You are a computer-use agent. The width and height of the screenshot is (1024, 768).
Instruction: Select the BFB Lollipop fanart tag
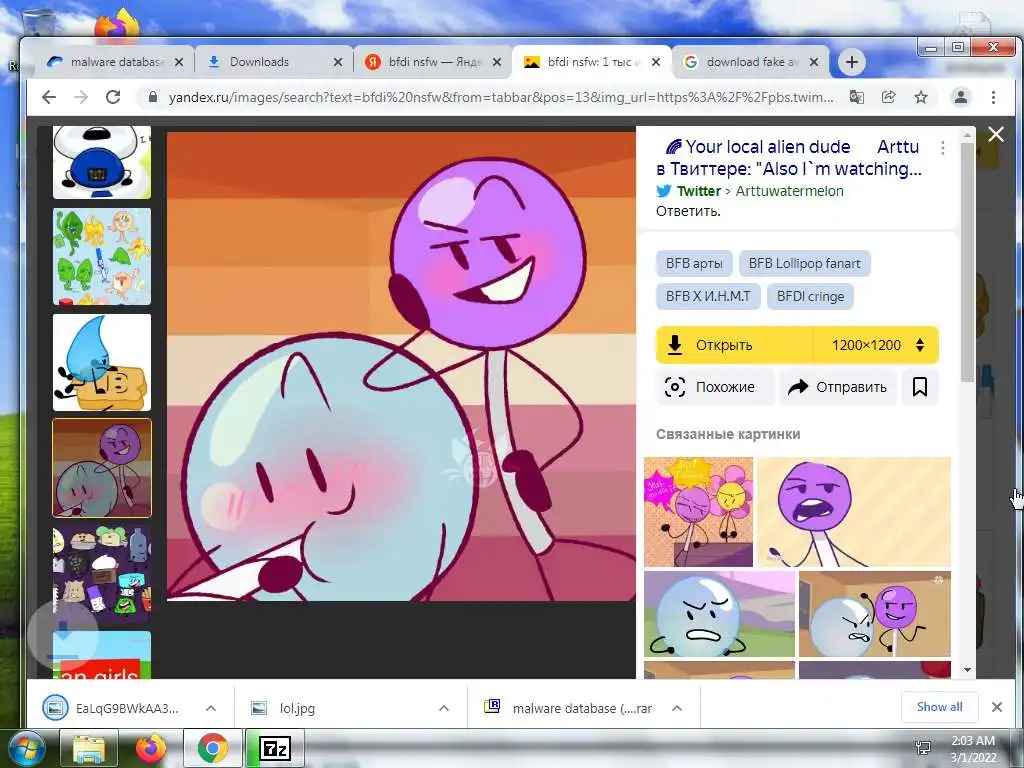[805, 263]
